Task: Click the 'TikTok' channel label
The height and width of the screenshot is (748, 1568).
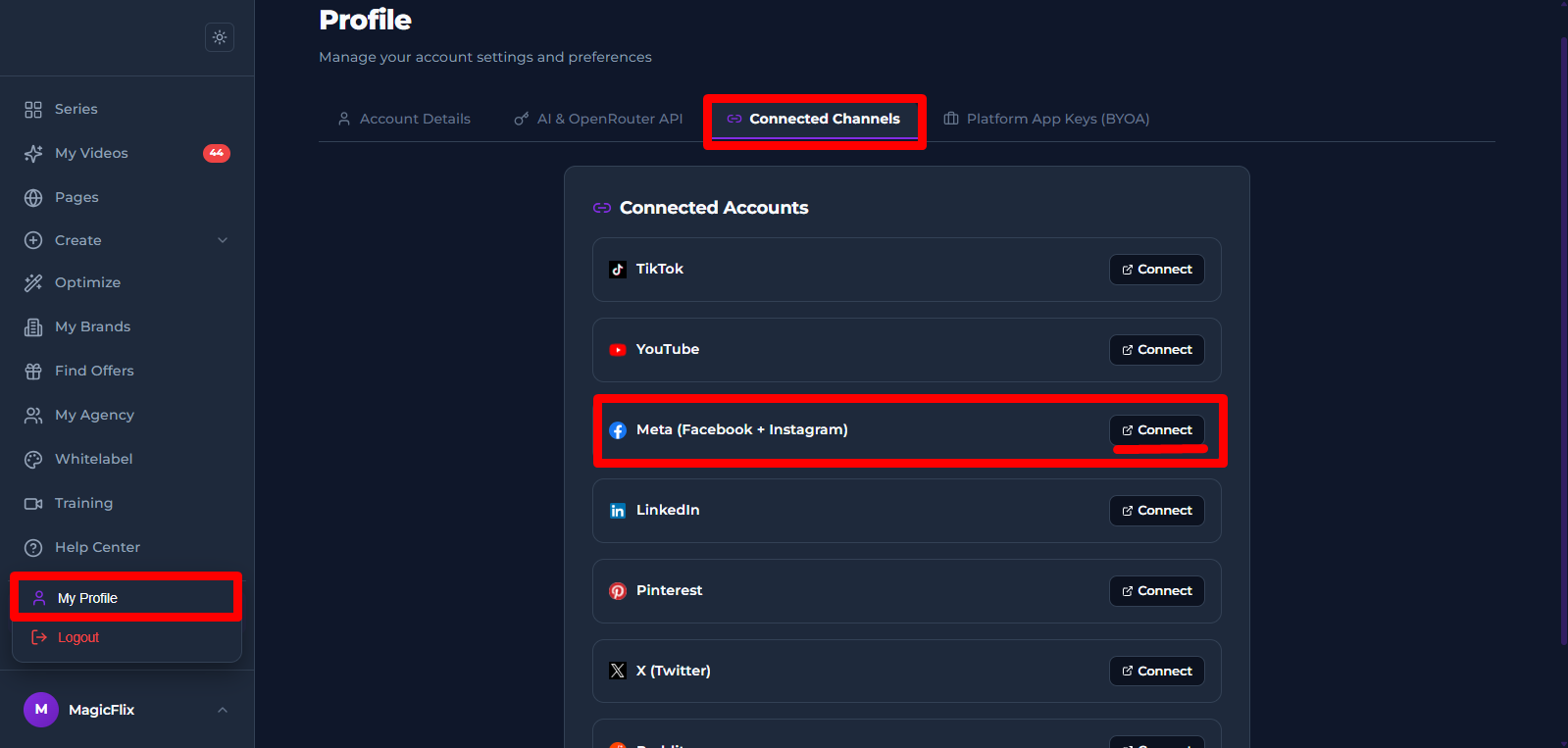Action: 660,269
